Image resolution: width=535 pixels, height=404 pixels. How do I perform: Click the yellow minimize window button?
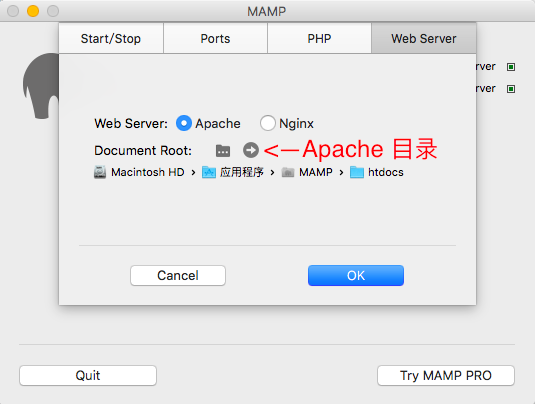click(x=33, y=11)
